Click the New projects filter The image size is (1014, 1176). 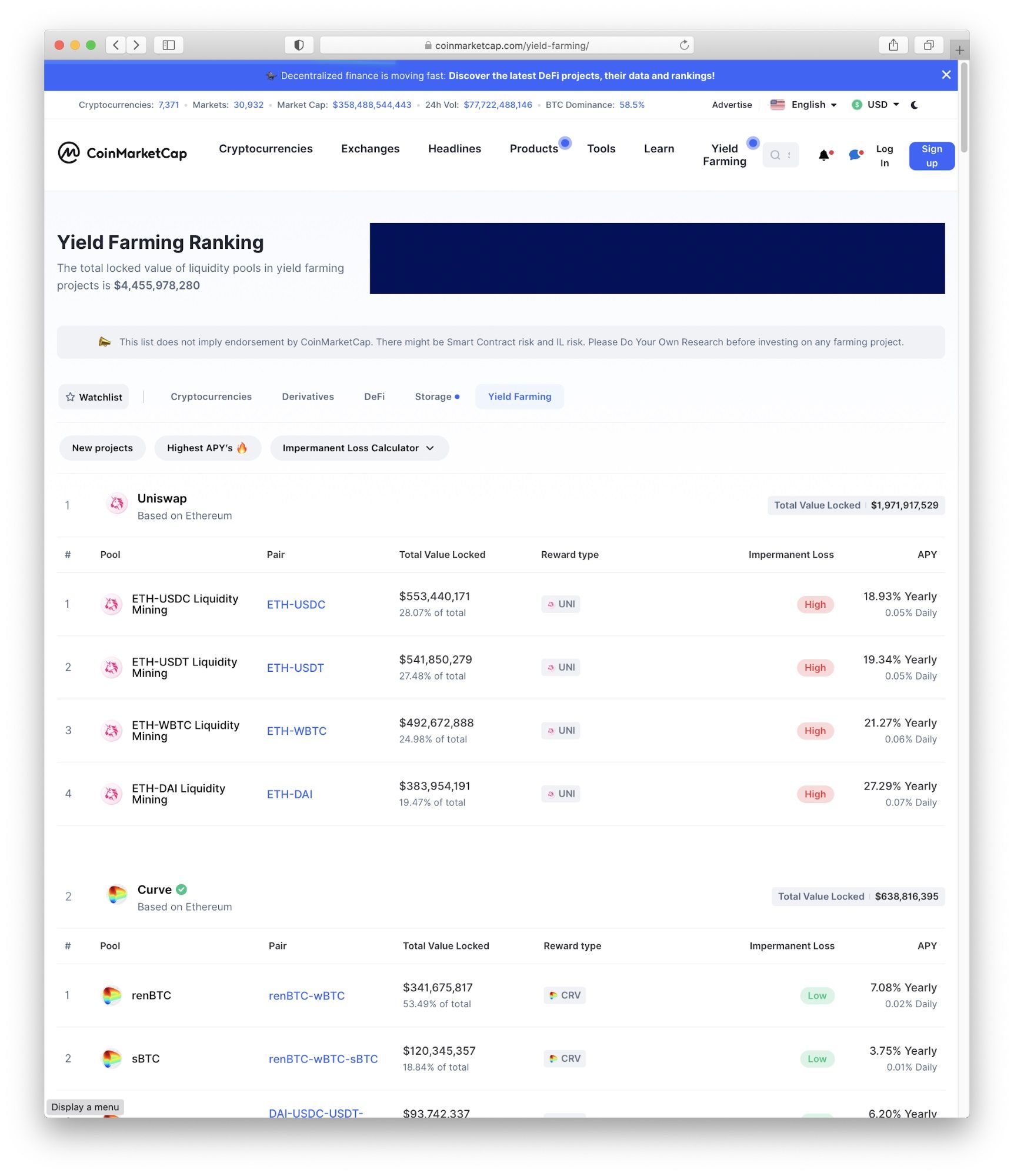(102, 448)
